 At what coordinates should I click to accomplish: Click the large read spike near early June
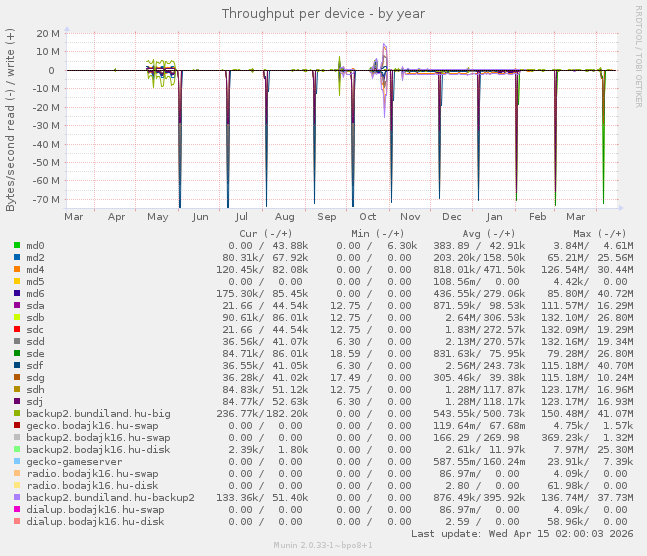(x=180, y=140)
